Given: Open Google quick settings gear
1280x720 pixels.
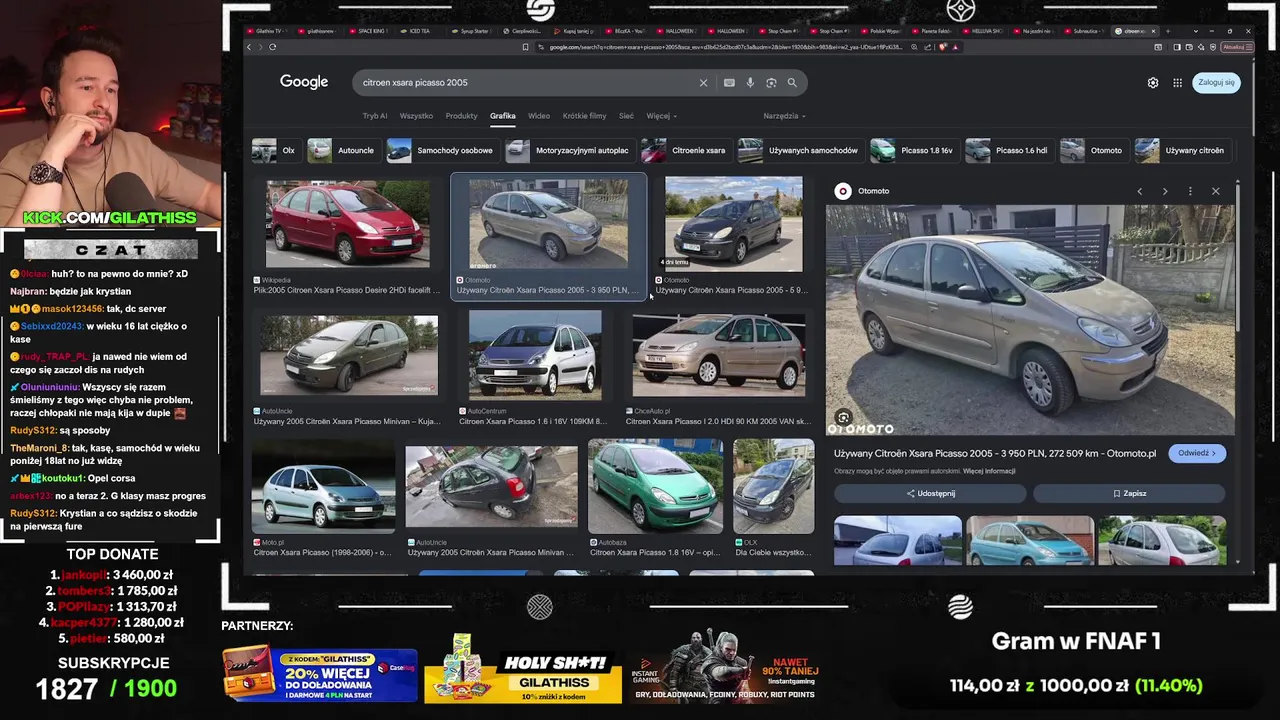Looking at the screenshot, I should click(1153, 83).
